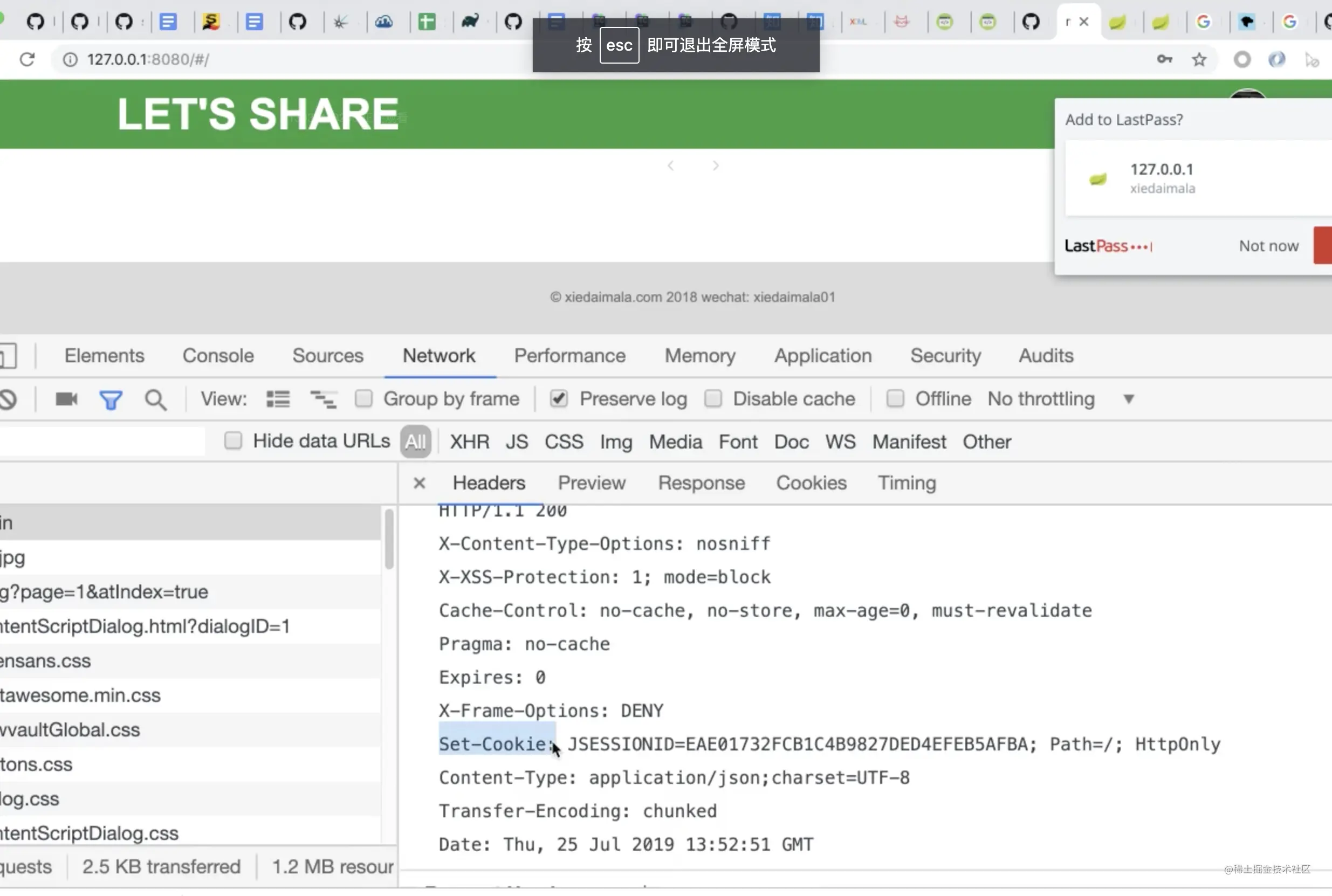Show the overview waterfall view icon
Screen dimensions: 1332x896
tap(323, 399)
